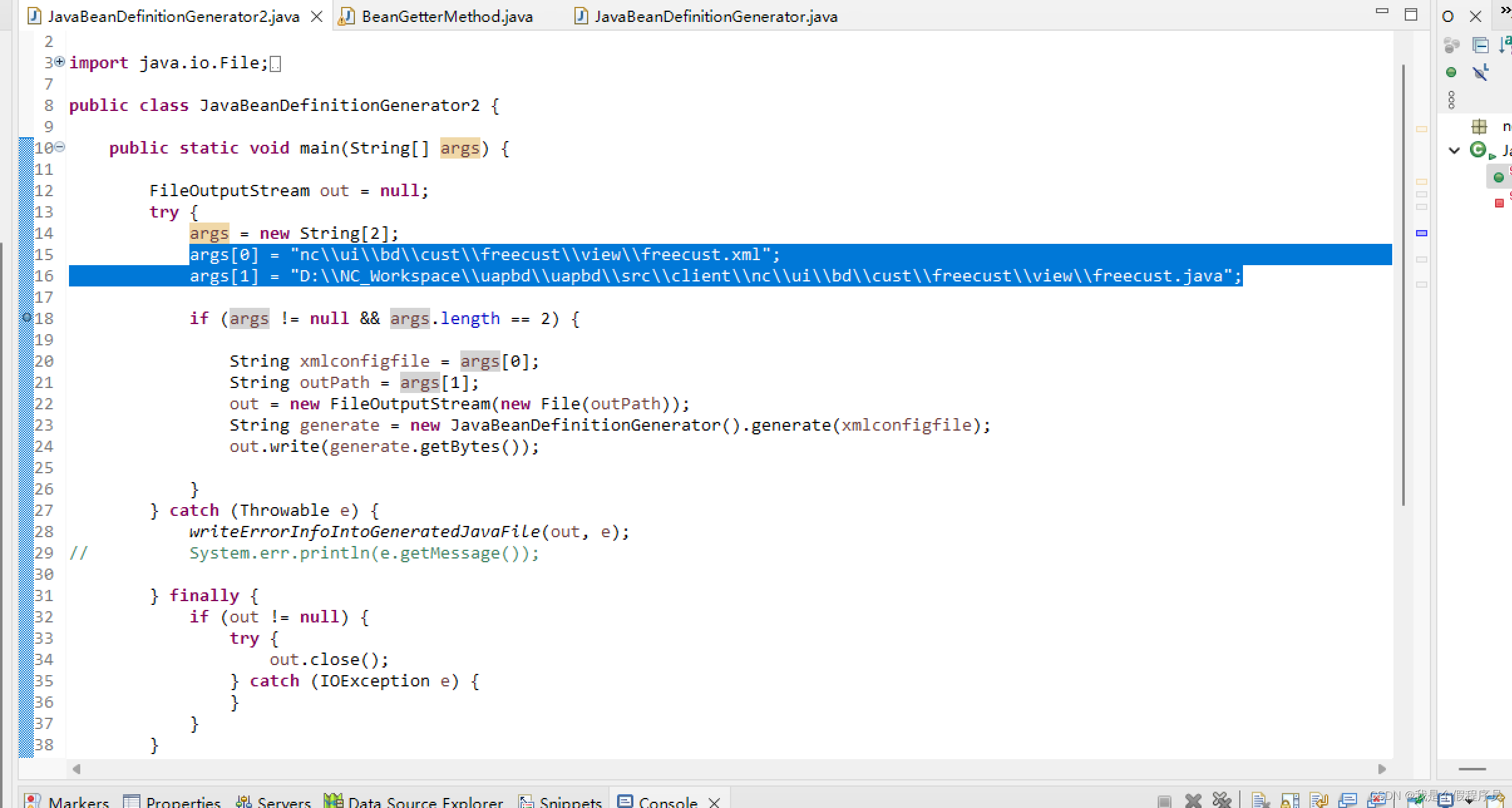Click "out.close();" on line 34

329,659
